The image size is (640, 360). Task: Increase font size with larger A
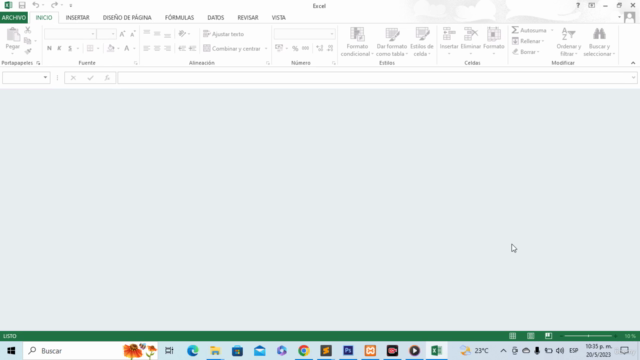pos(122,34)
